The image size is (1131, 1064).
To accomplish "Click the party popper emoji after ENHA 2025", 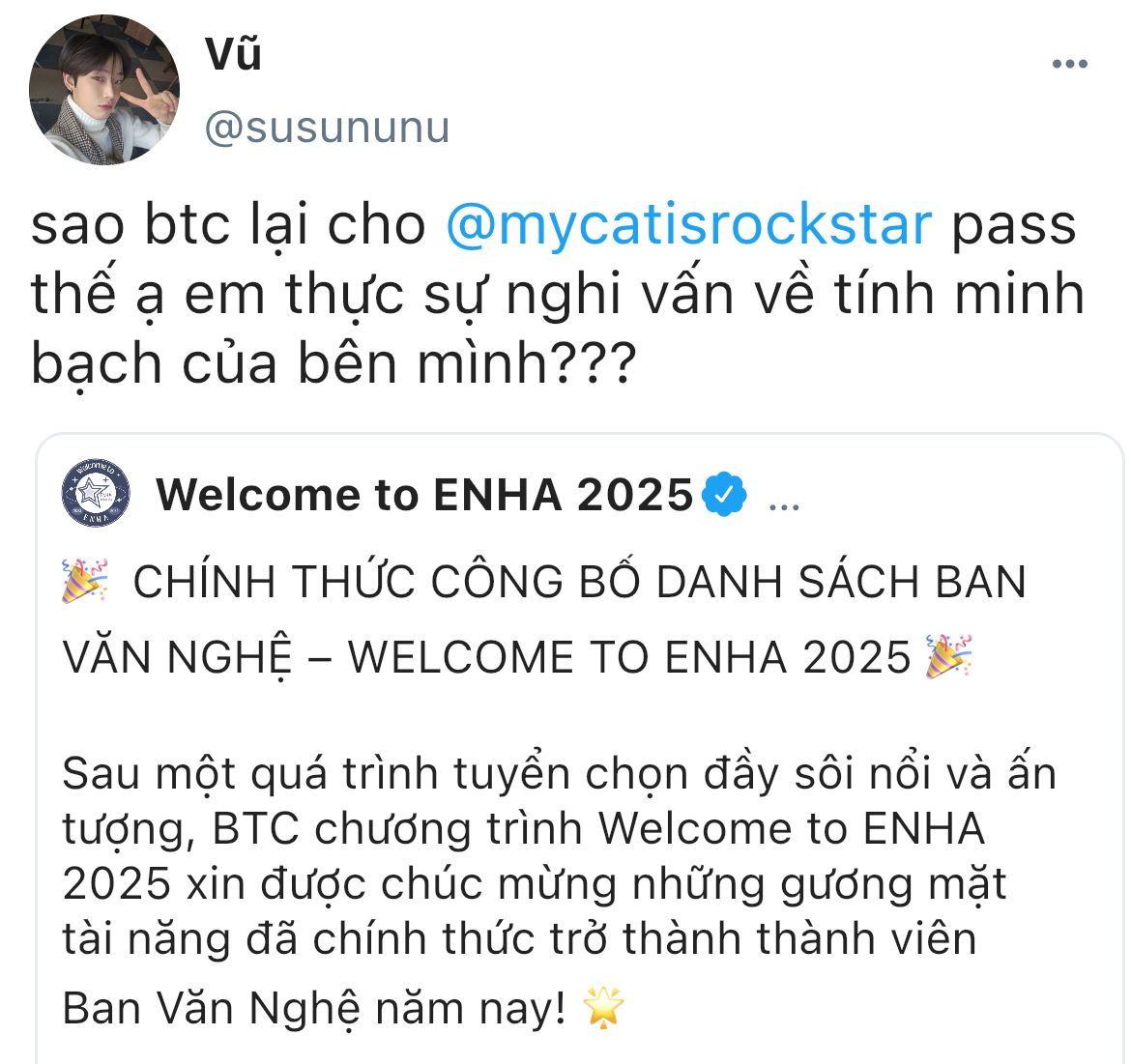I will [x=949, y=656].
